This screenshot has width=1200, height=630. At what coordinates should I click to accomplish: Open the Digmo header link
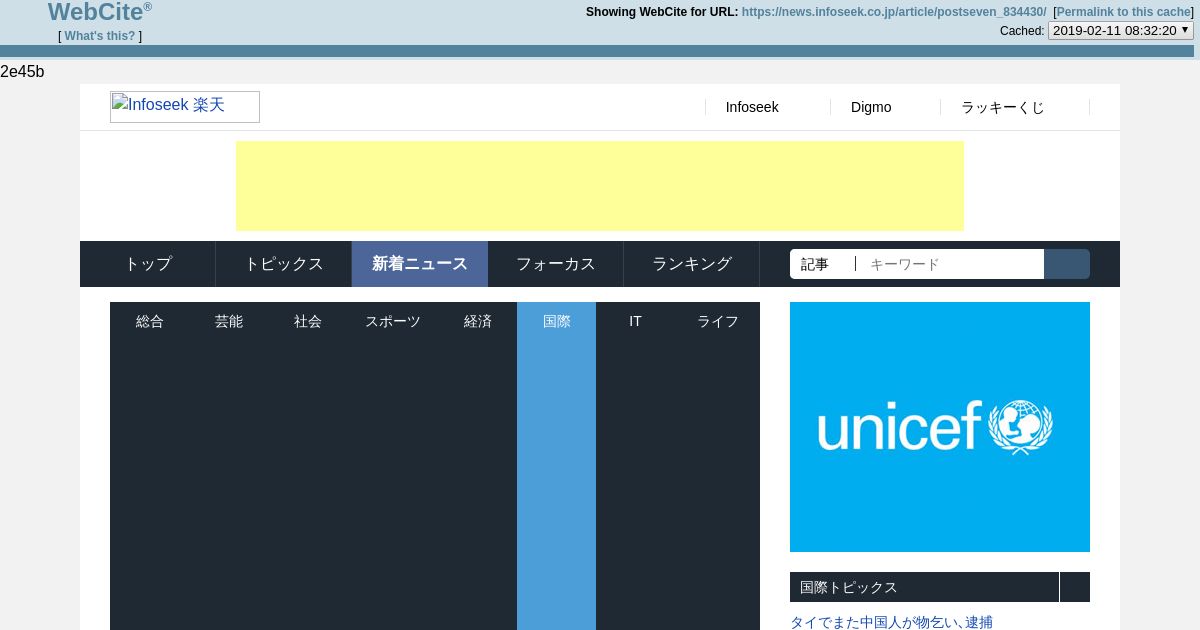(x=871, y=107)
